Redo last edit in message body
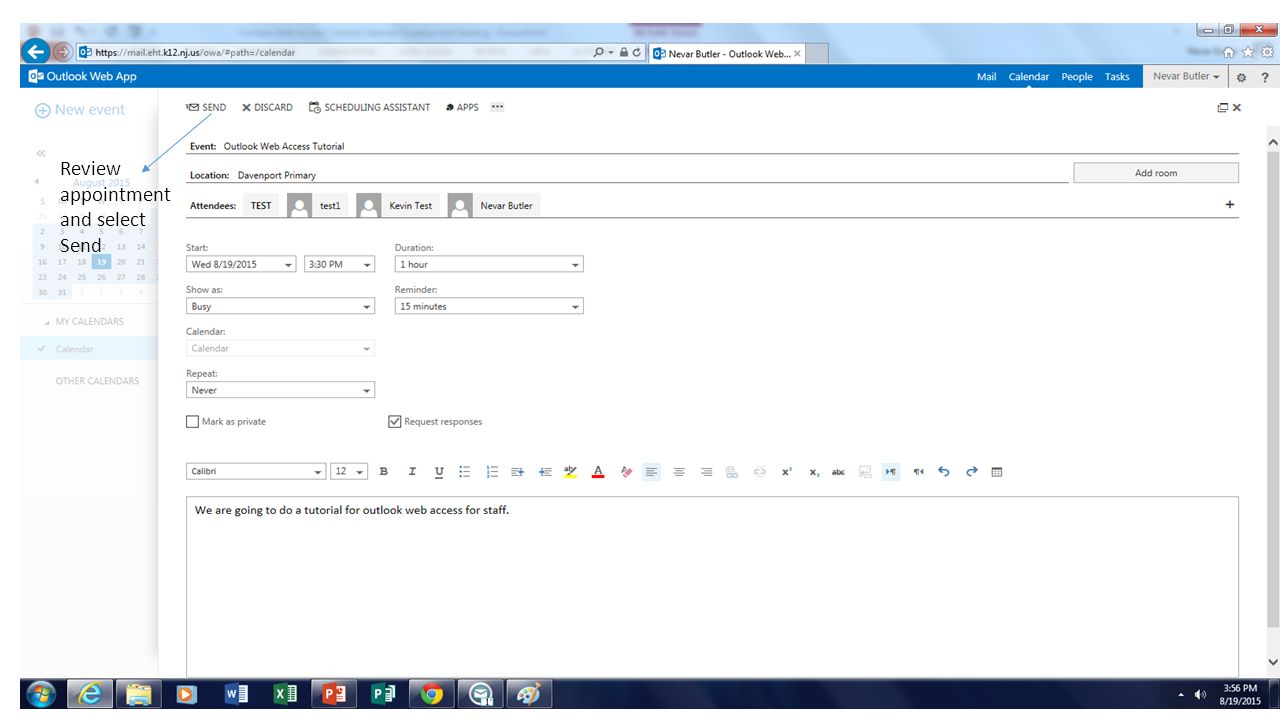 tap(971, 472)
